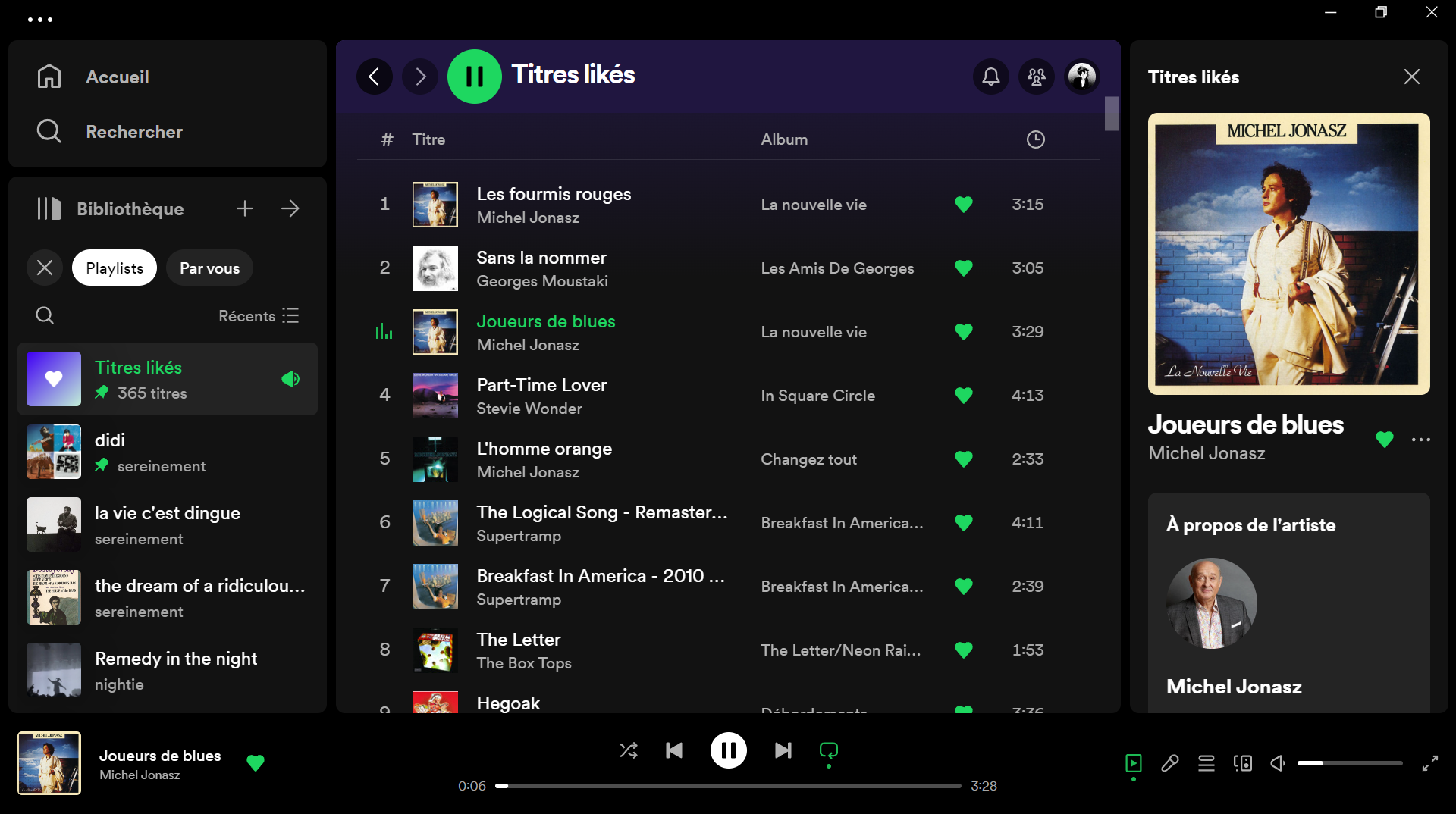Image resolution: width=1456 pixels, height=814 pixels.
Task: Collapse the Bibliothèque library panel
Action: point(110,208)
